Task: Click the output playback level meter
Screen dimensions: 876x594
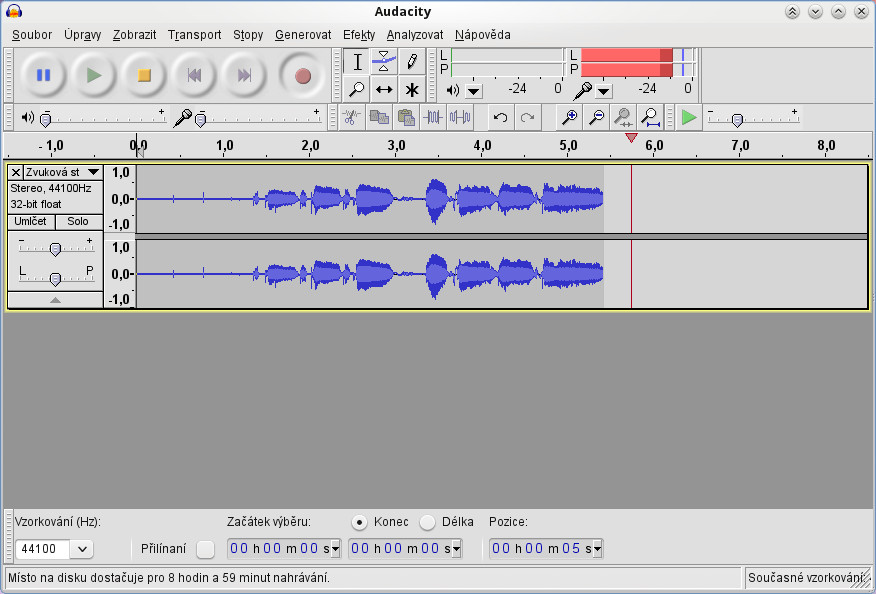Action: coord(507,62)
